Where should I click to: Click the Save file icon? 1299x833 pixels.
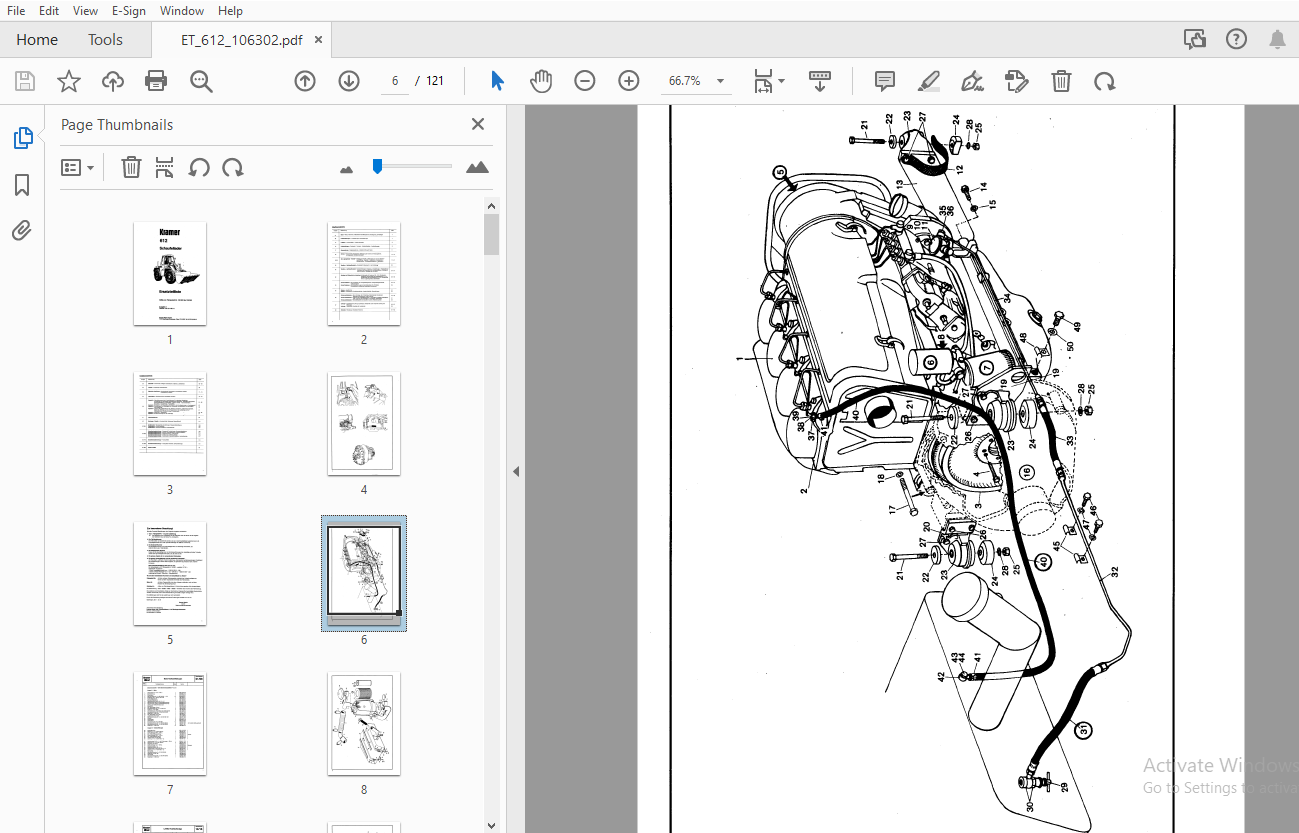25,81
